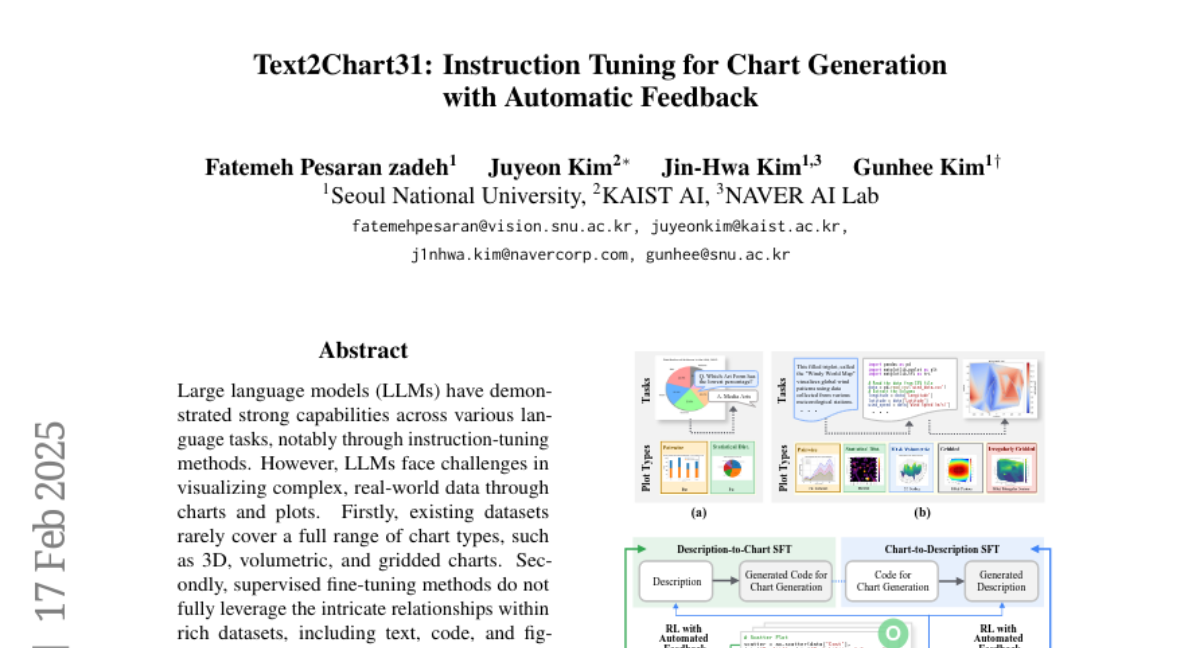Click the 'Abstract' section heading
Viewport: 1200px width, 648px height.
point(363,350)
